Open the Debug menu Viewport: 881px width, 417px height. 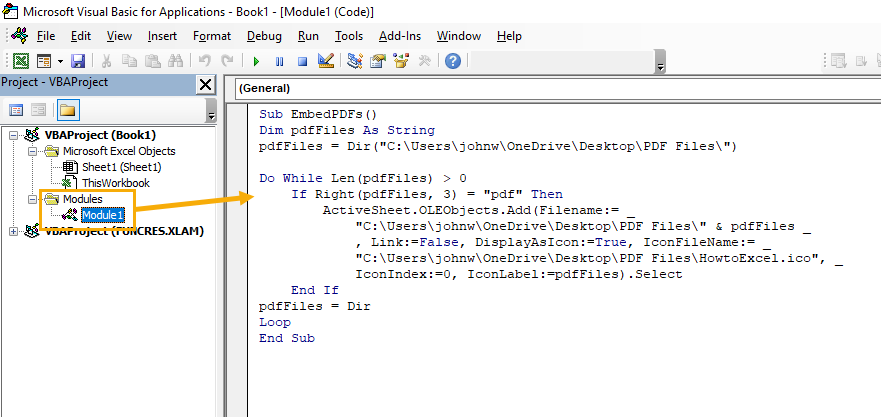264,36
